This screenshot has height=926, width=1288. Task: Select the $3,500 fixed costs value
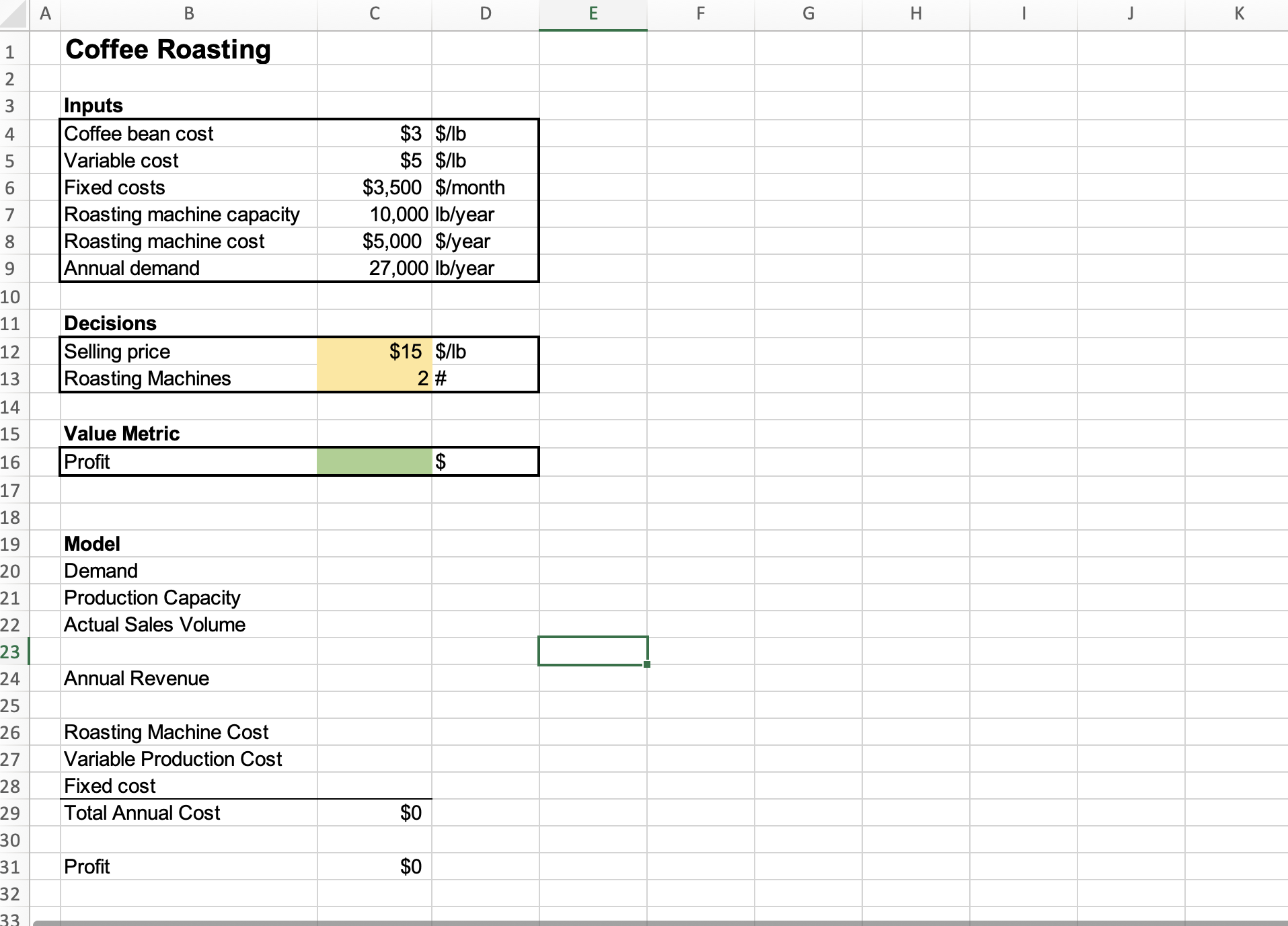[375, 188]
